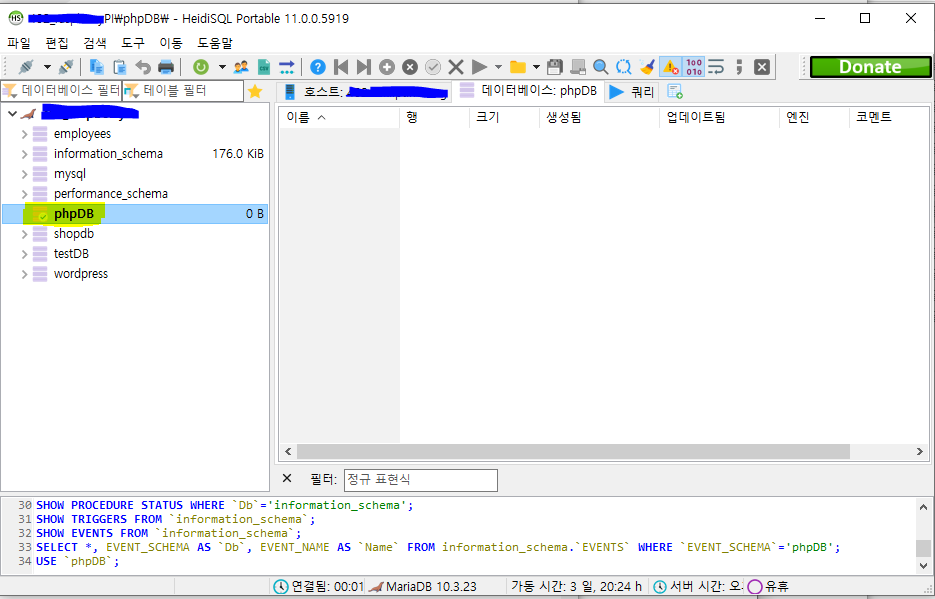The width and height of the screenshot is (935, 599).
Task: Click the save snippet disk icon
Action: (578, 67)
